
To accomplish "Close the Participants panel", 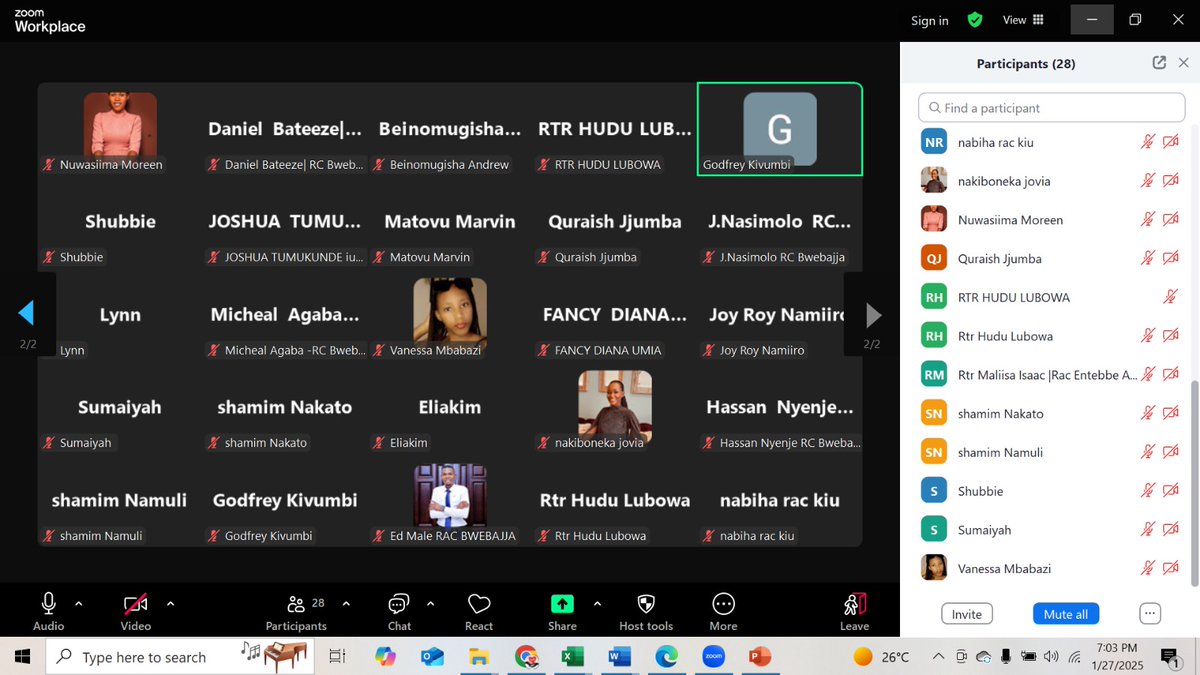I will [1184, 63].
